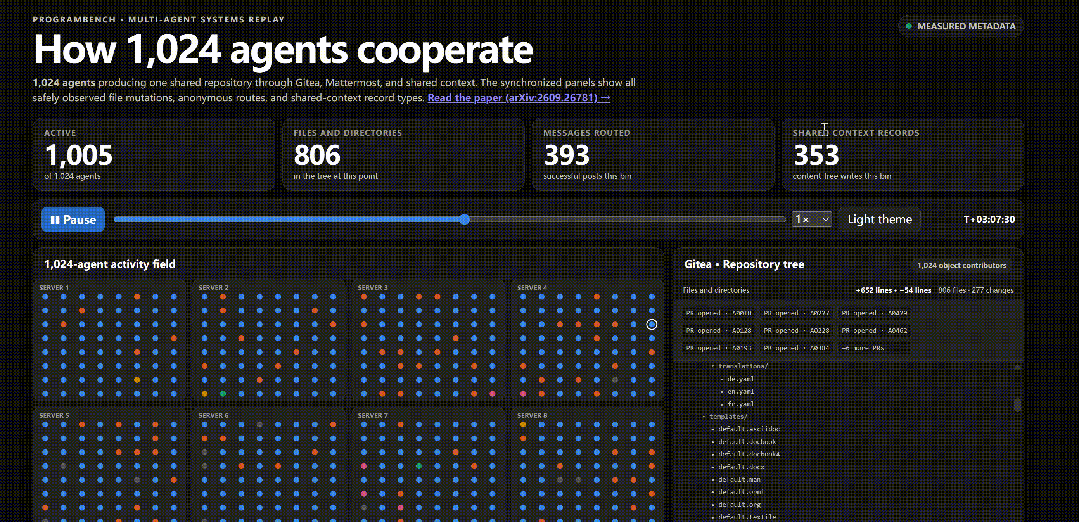Viewport: 1080px width, 523px height.
Task: Select the gray agent dot in Server 4
Action: (x=614, y=380)
